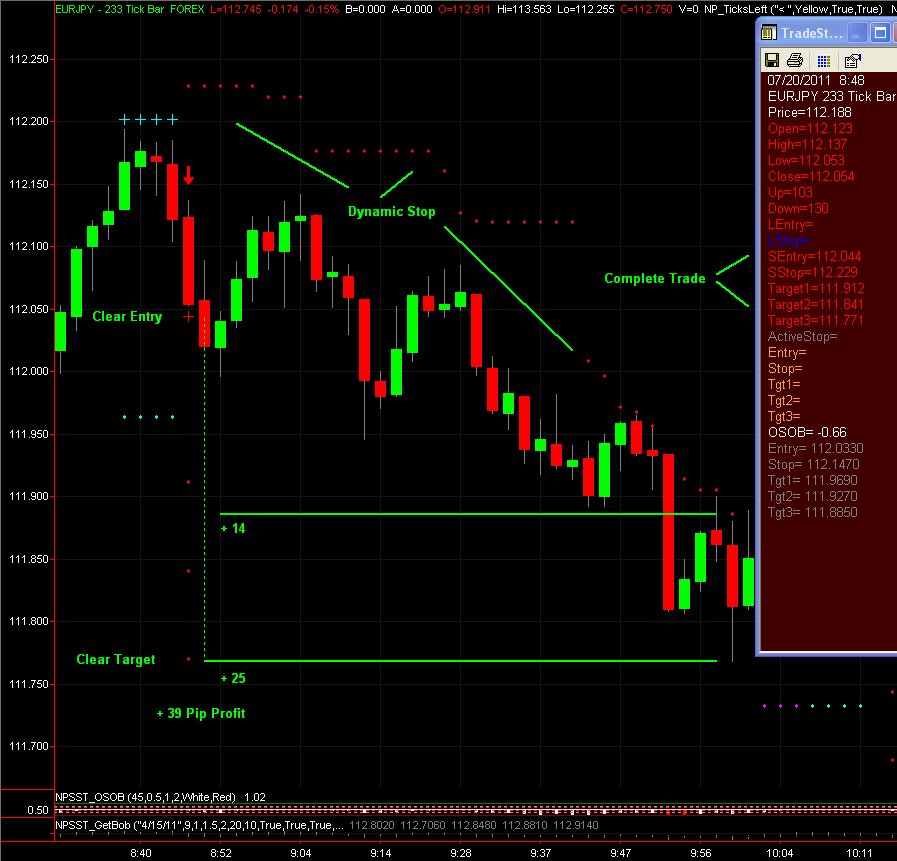Viewport: 897px width, 861px height.
Task: Click the 112.250 price axis label
Action: pyautogui.click(x=29, y=59)
